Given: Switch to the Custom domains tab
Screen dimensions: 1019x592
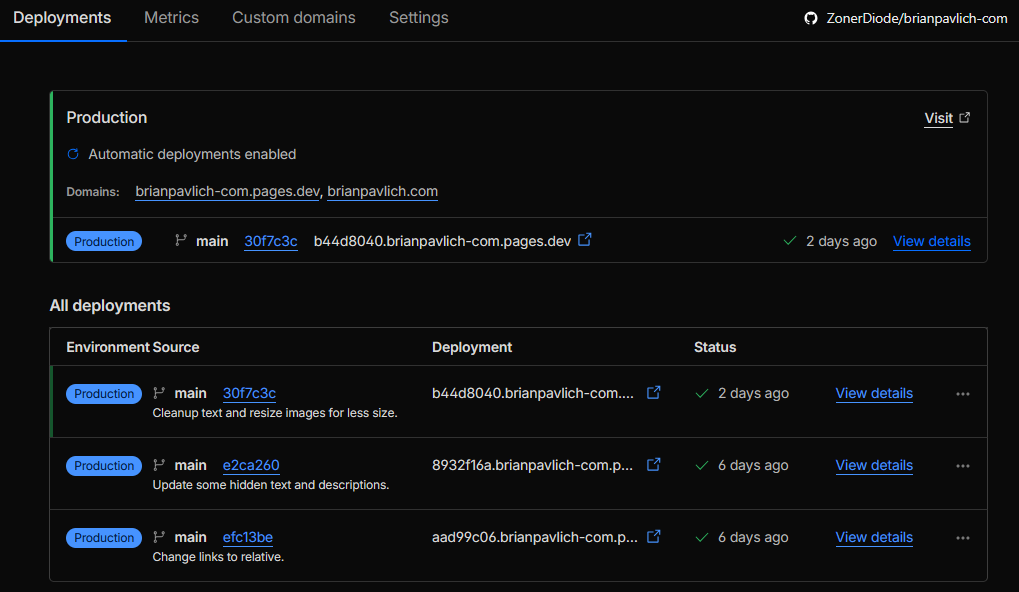Looking at the screenshot, I should point(293,18).
